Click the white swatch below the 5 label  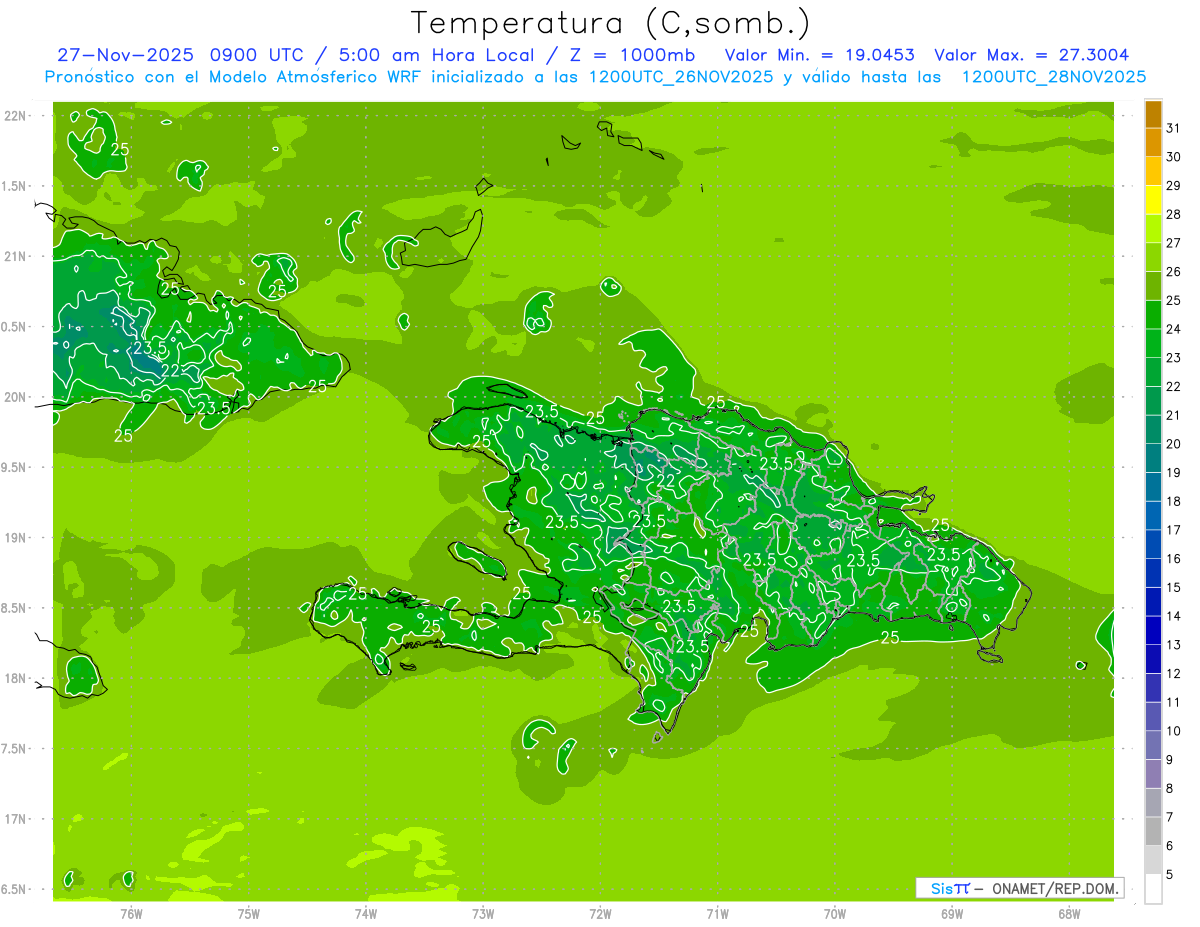click(1153, 889)
